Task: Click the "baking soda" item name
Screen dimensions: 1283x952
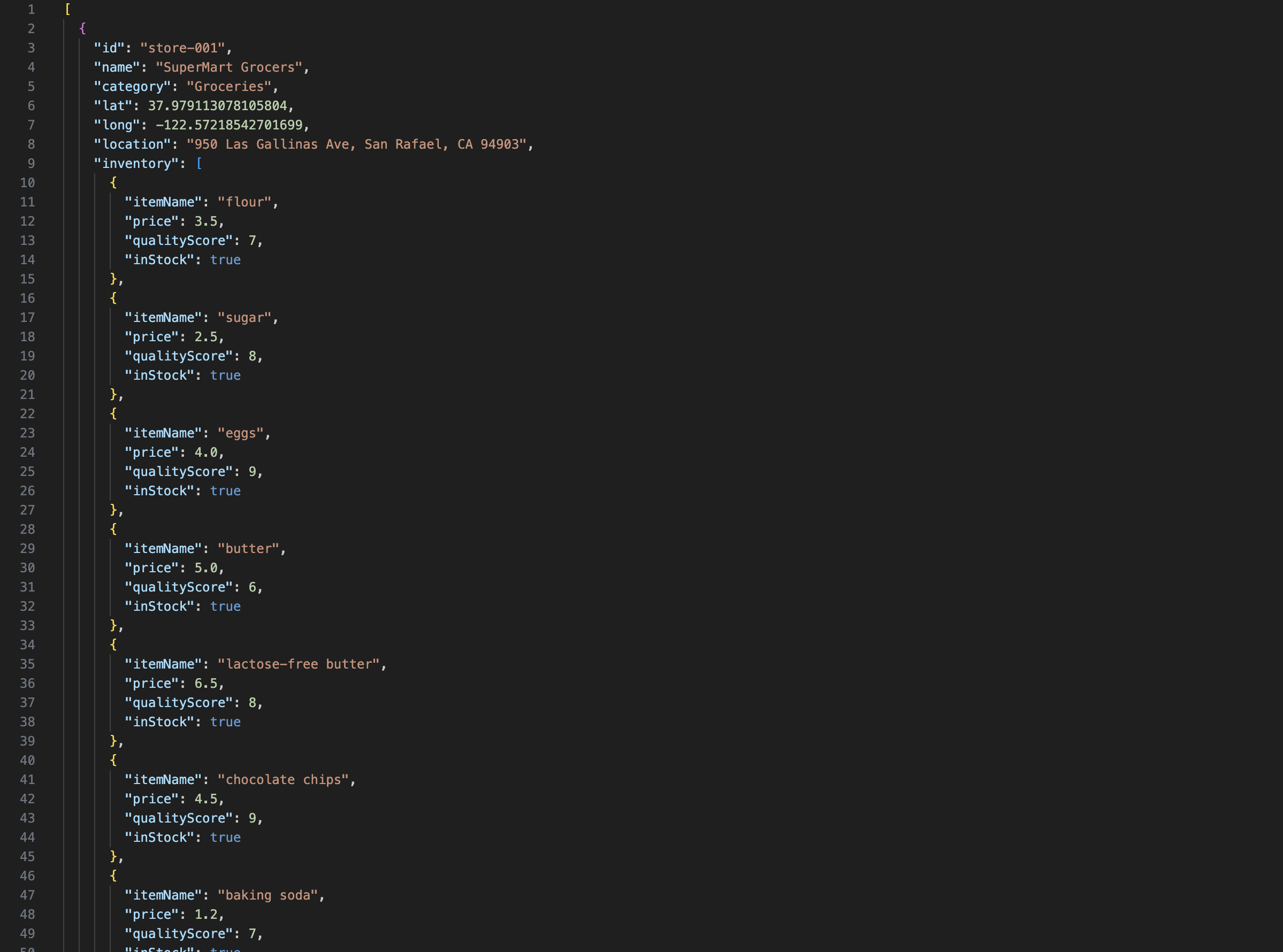Action: click(268, 895)
